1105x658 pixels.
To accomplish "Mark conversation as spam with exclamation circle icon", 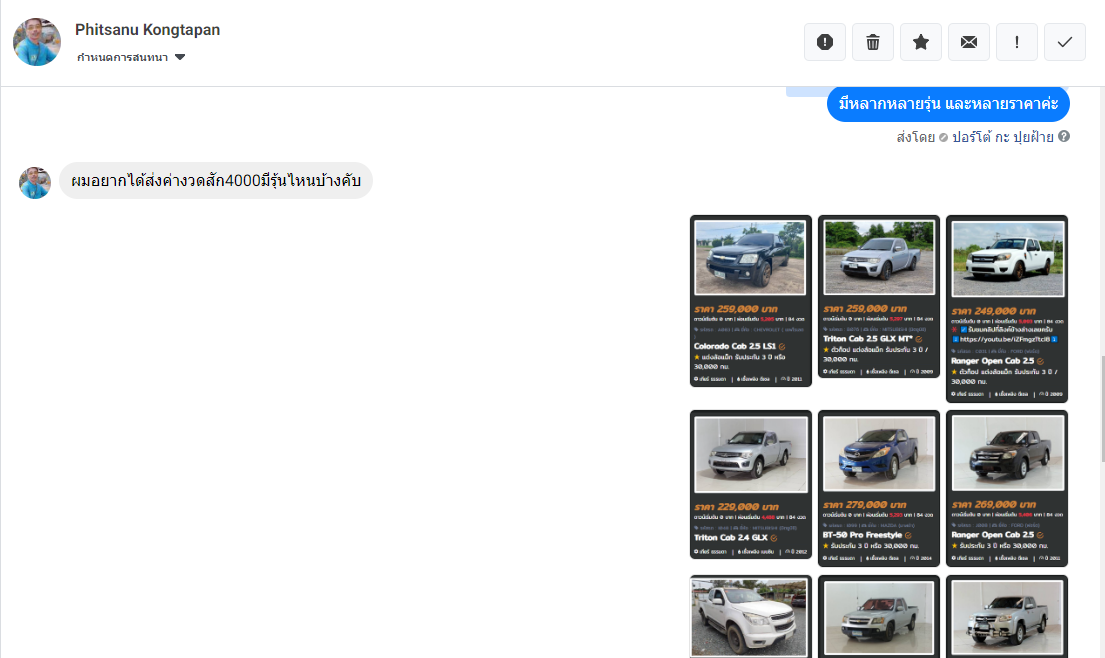I will tap(825, 42).
